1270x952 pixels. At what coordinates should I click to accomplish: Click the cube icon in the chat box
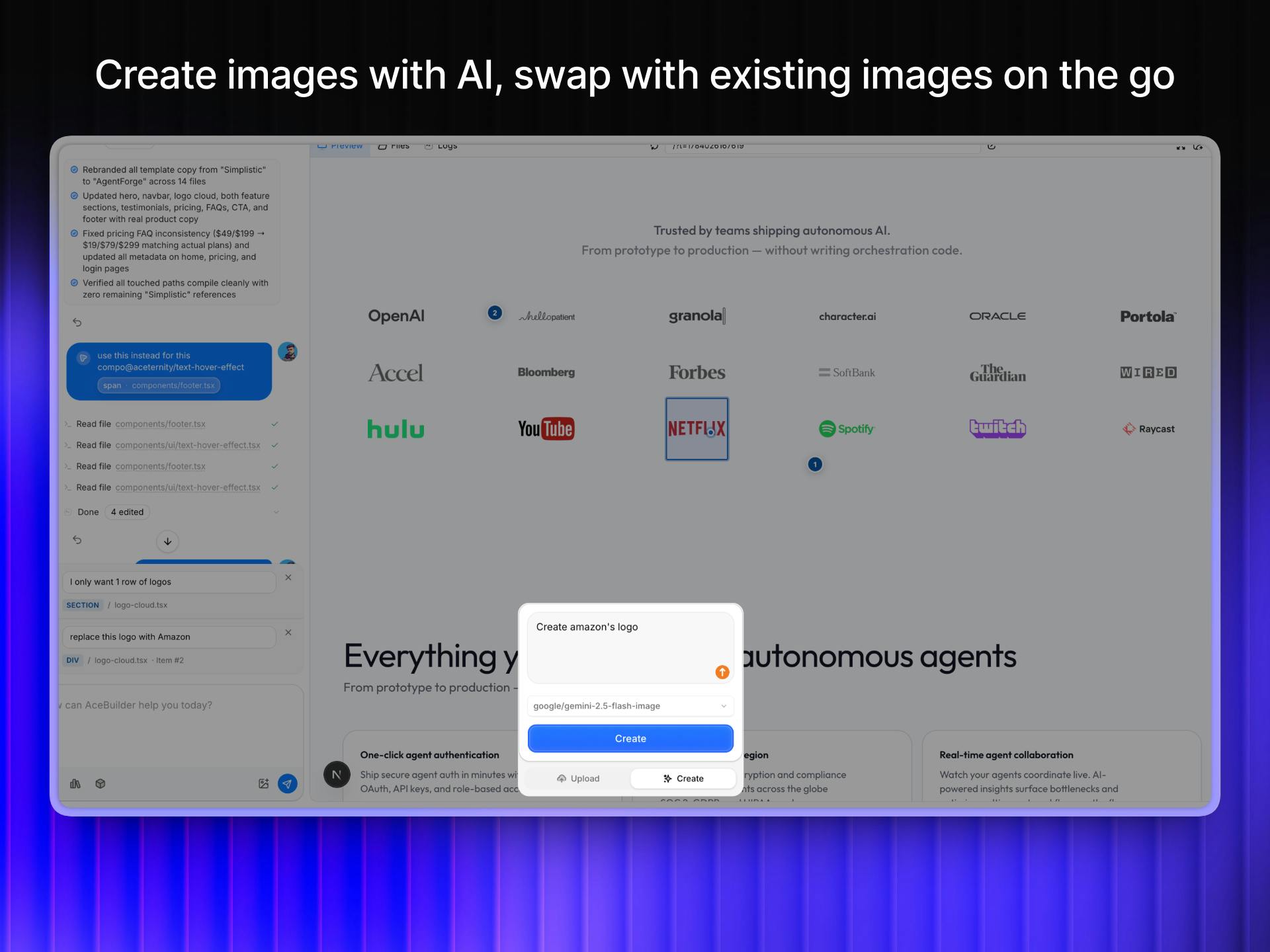pyautogui.click(x=101, y=783)
